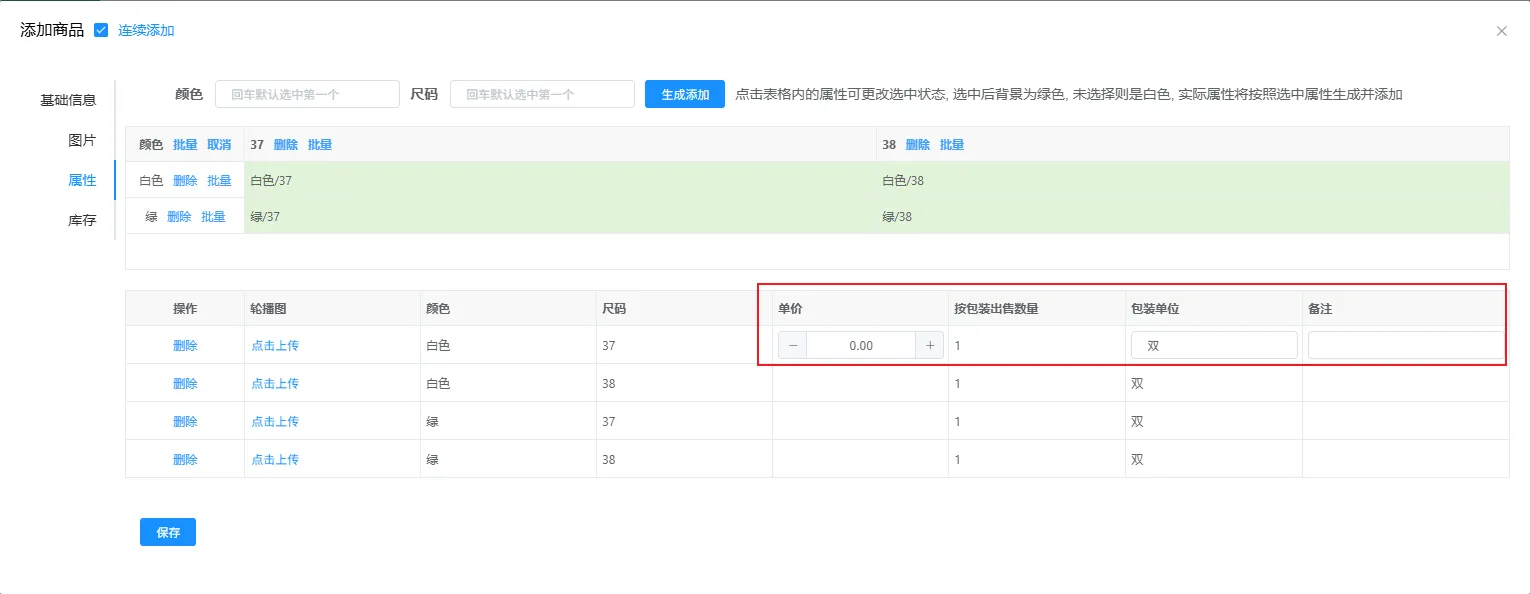Click the plus button on 单价 stepper

pos(929,345)
